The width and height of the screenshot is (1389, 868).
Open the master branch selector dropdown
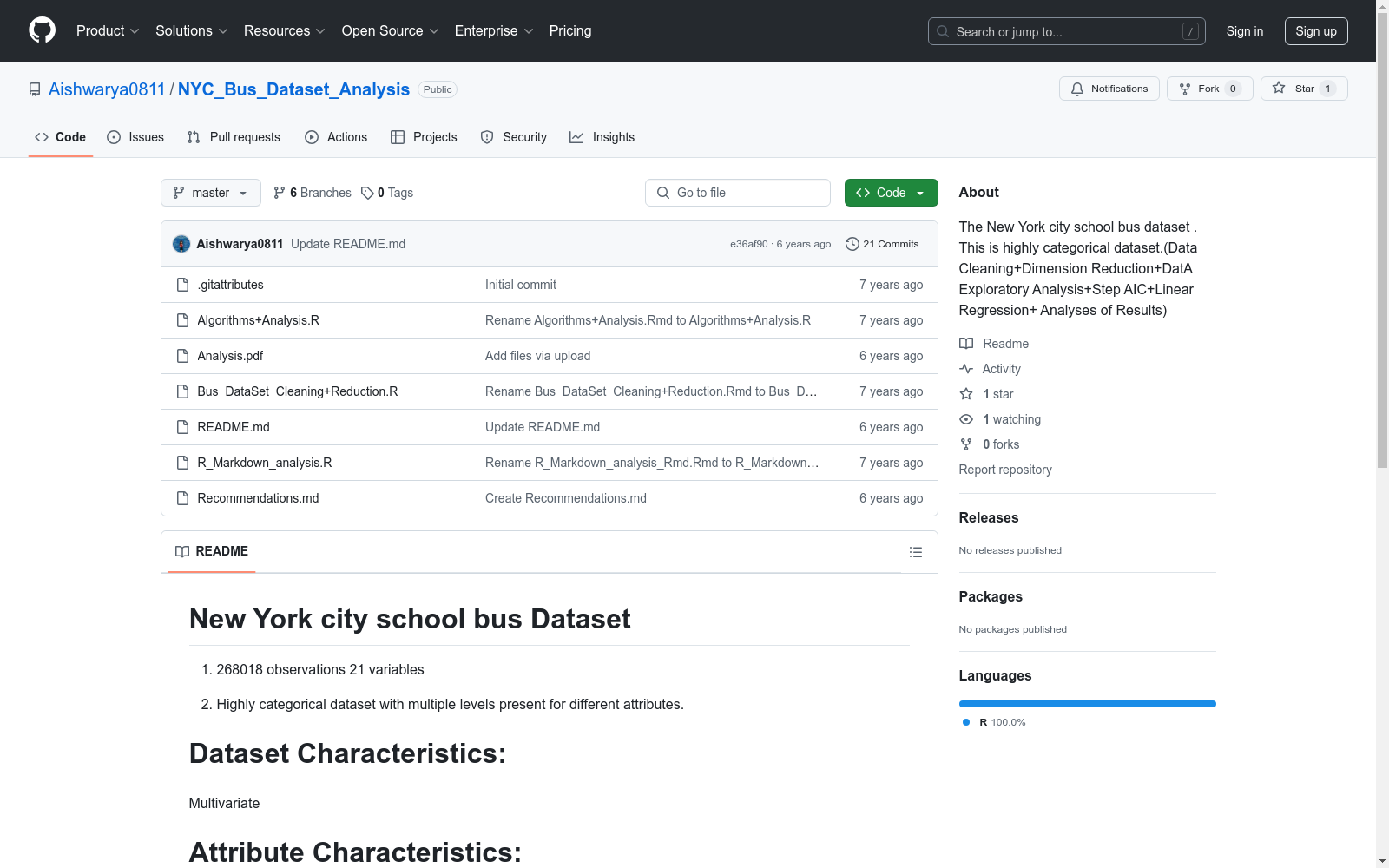211,193
